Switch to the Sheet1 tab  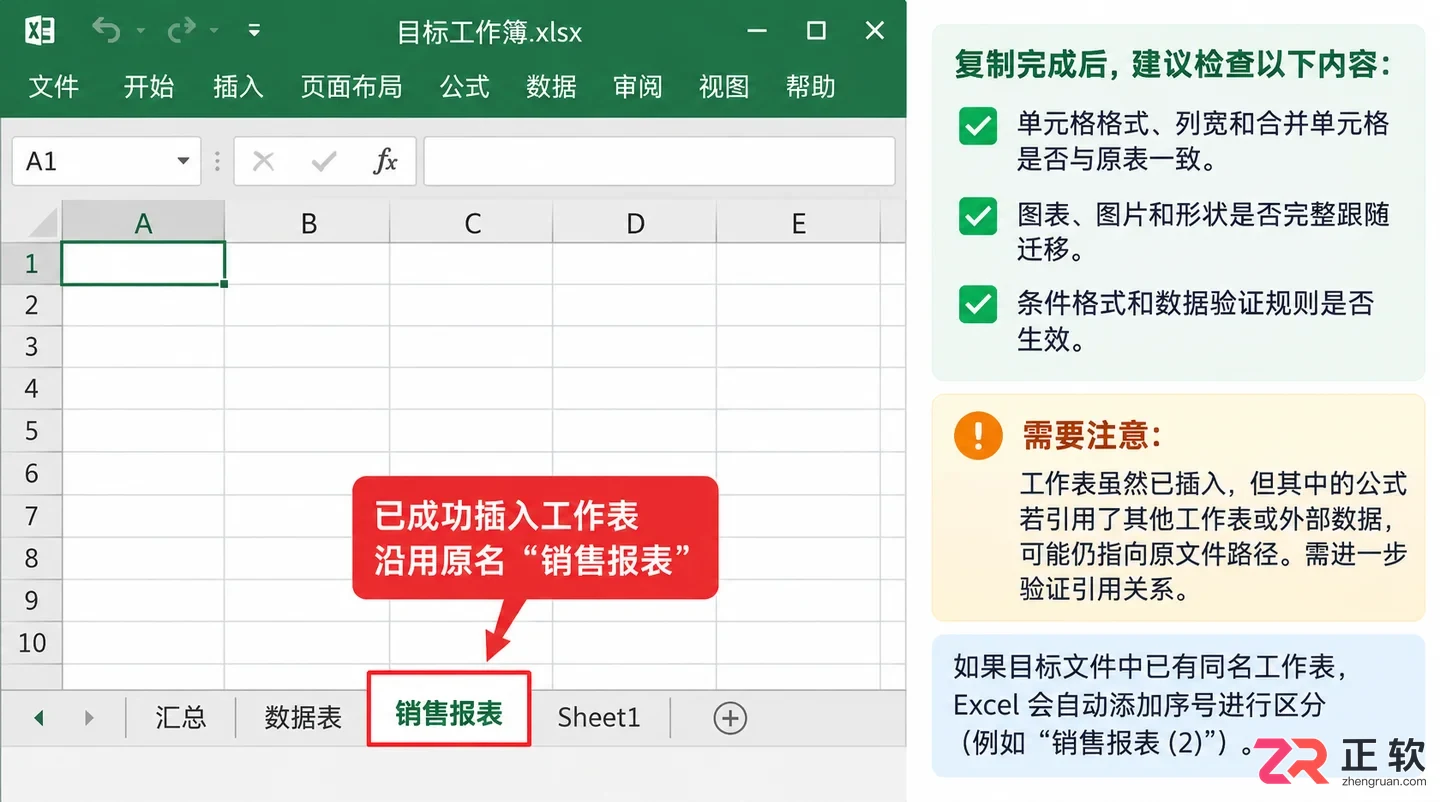(x=598, y=717)
